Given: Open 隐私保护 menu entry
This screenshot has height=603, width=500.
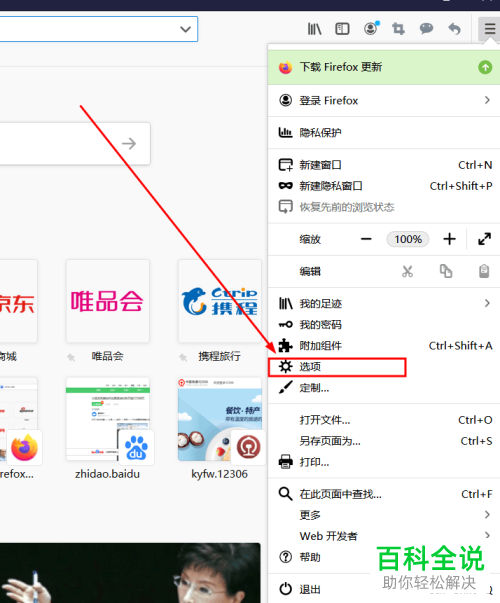Looking at the screenshot, I should tap(384, 133).
